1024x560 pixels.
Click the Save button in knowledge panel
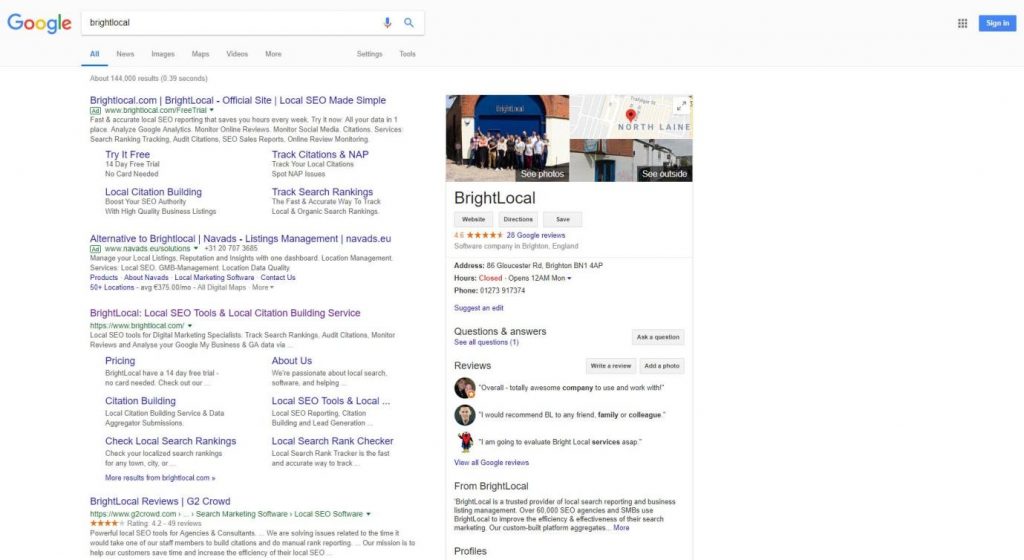562,219
